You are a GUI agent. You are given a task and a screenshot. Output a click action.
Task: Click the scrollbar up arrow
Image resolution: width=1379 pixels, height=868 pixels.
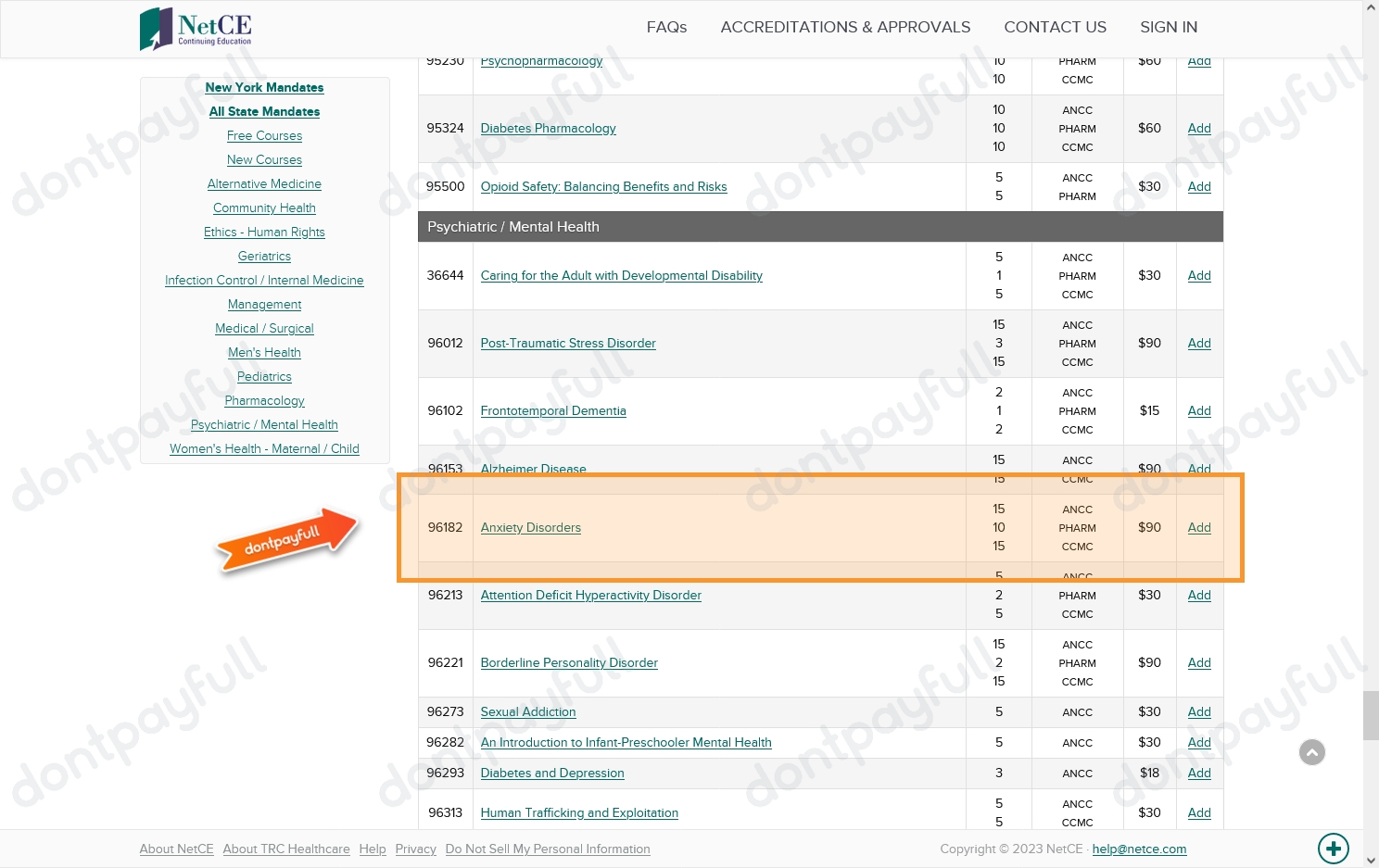[1371, 7]
